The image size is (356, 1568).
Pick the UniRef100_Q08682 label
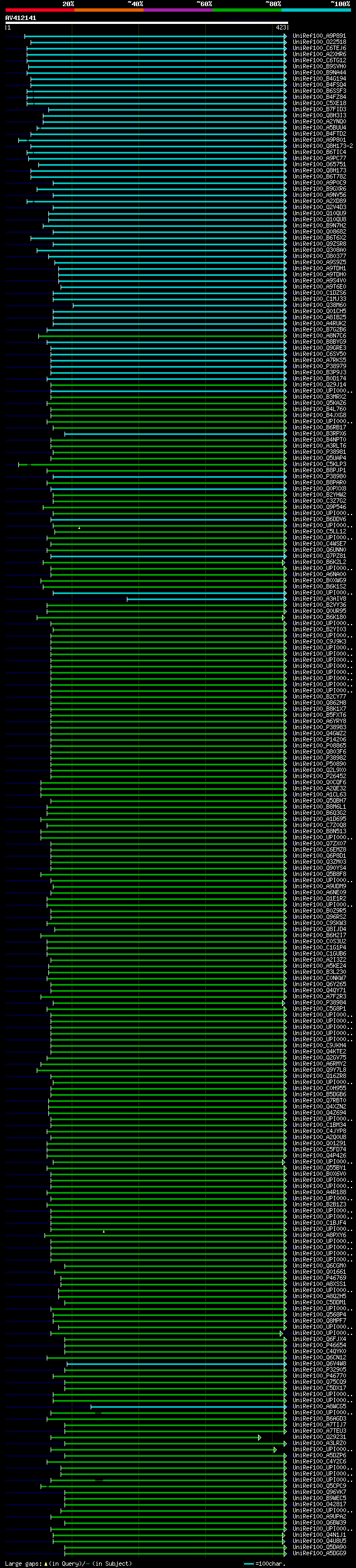(x=319, y=232)
